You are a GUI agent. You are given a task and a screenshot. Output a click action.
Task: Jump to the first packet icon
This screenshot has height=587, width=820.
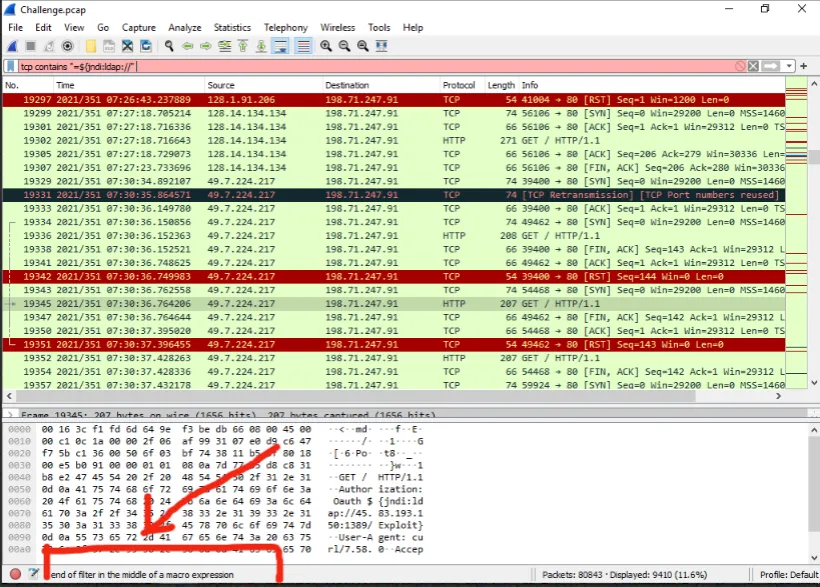point(243,46)
